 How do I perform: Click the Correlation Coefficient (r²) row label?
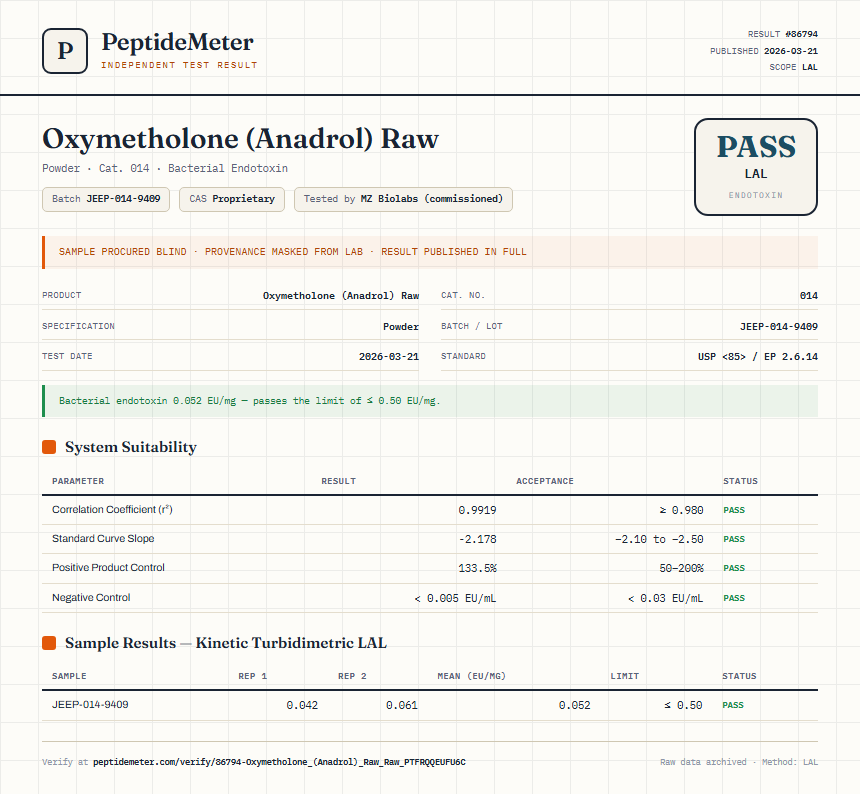(x=112, y=509)
